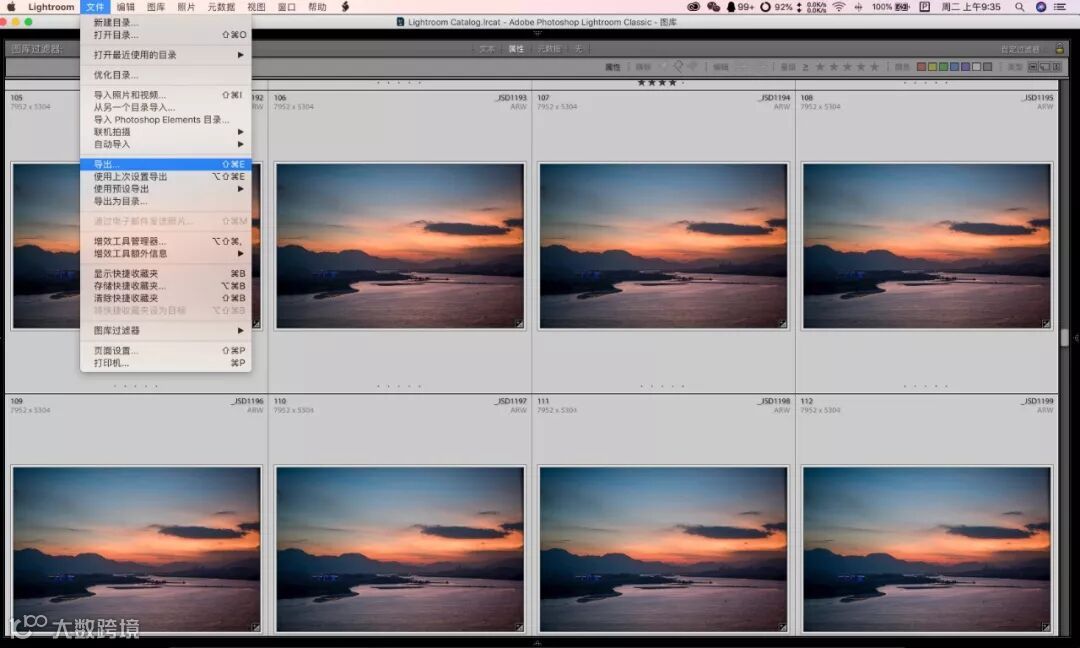
Task: Click badge icon on photo 106 thumbnail
Action: point(518,323)
